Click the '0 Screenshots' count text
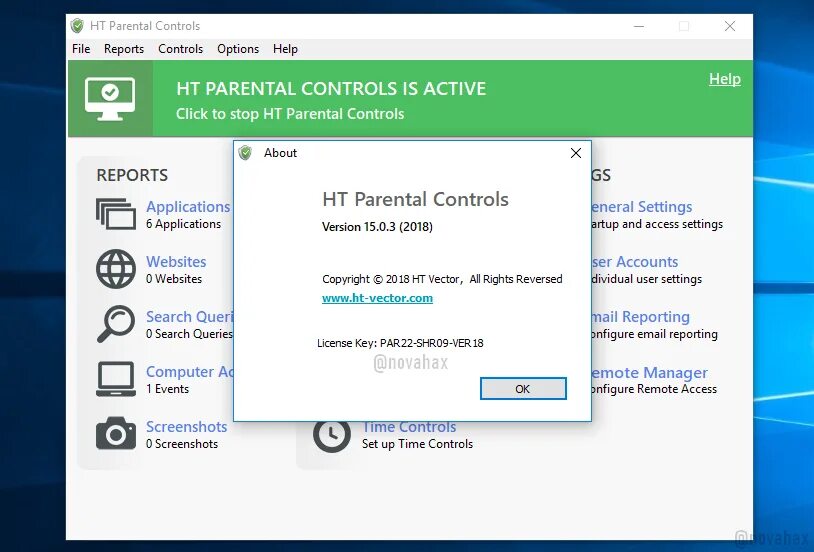Viewport: 814px width, 552px height. coord(182,444)
